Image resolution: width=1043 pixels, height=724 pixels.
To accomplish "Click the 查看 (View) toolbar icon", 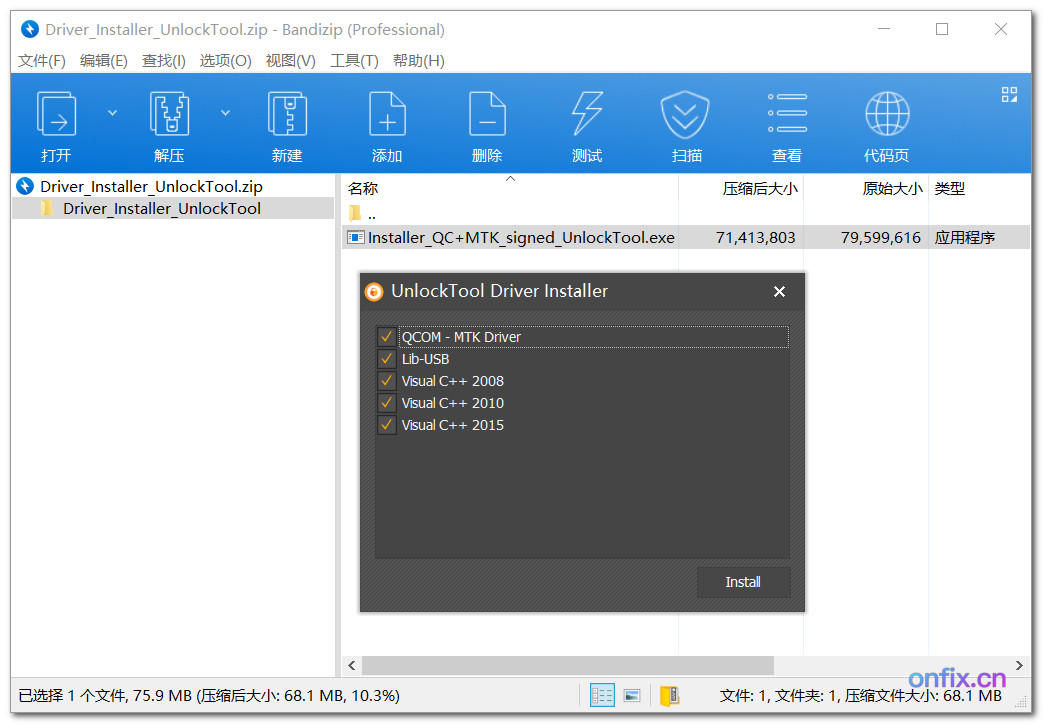I will click(x=786, y=122).
